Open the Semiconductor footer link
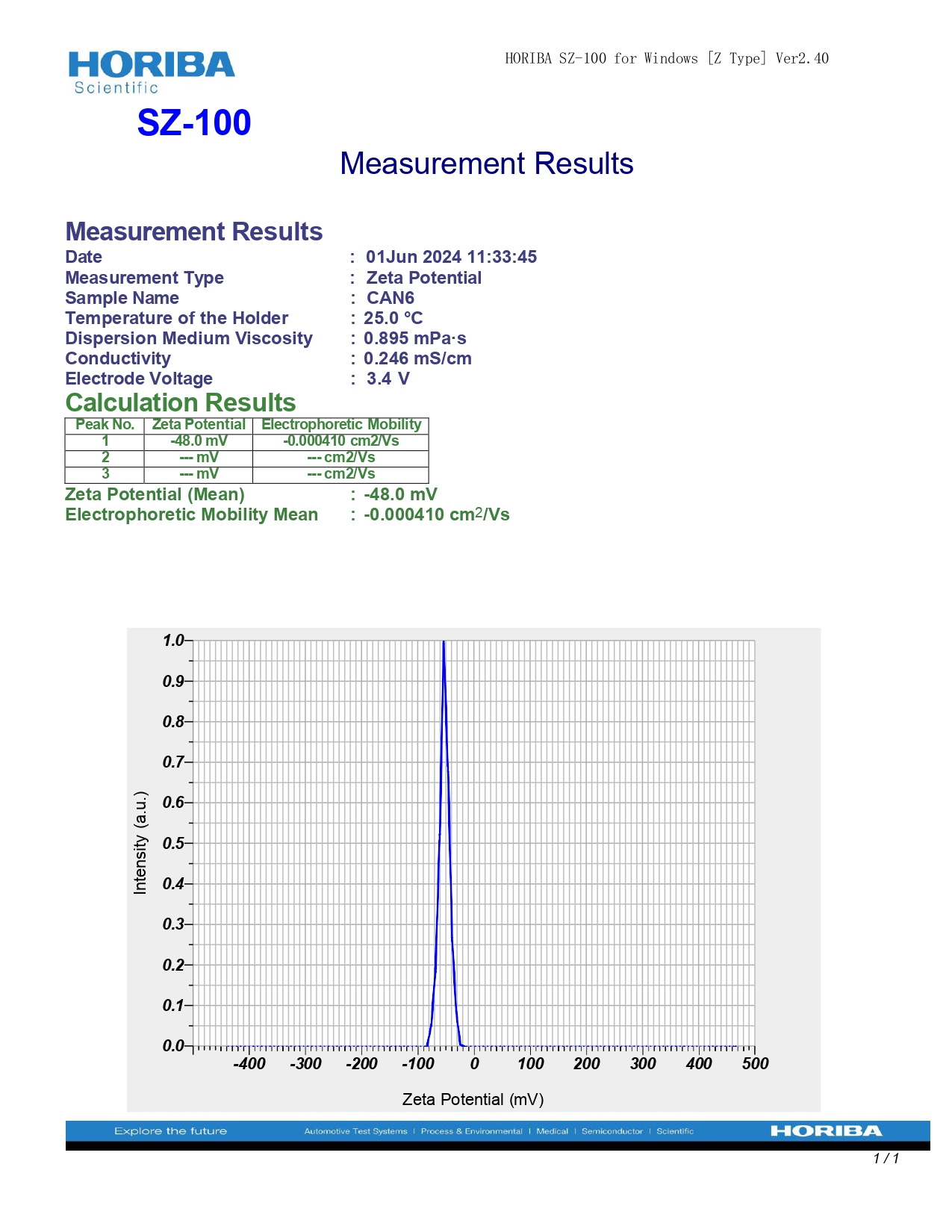This screenshot has width=952, height=1232. tap(612, 1131)
